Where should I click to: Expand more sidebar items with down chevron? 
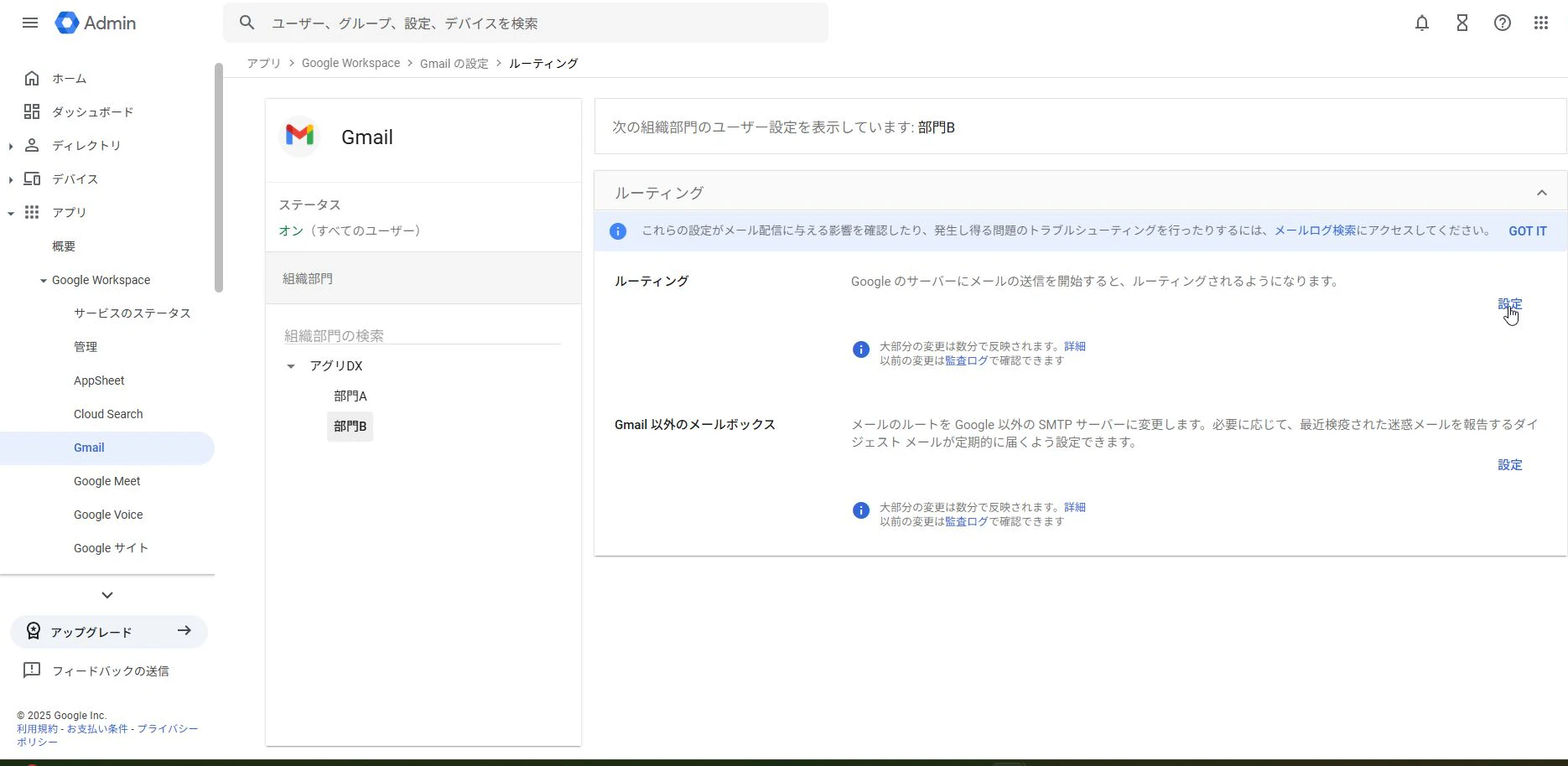[x=107, y=595]
